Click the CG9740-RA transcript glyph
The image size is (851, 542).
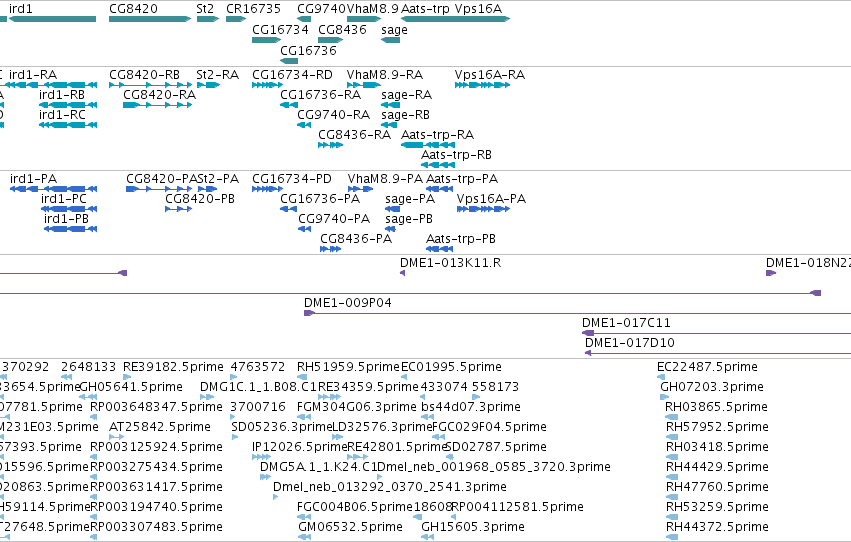pyautogui.click(x=304, y=125)
